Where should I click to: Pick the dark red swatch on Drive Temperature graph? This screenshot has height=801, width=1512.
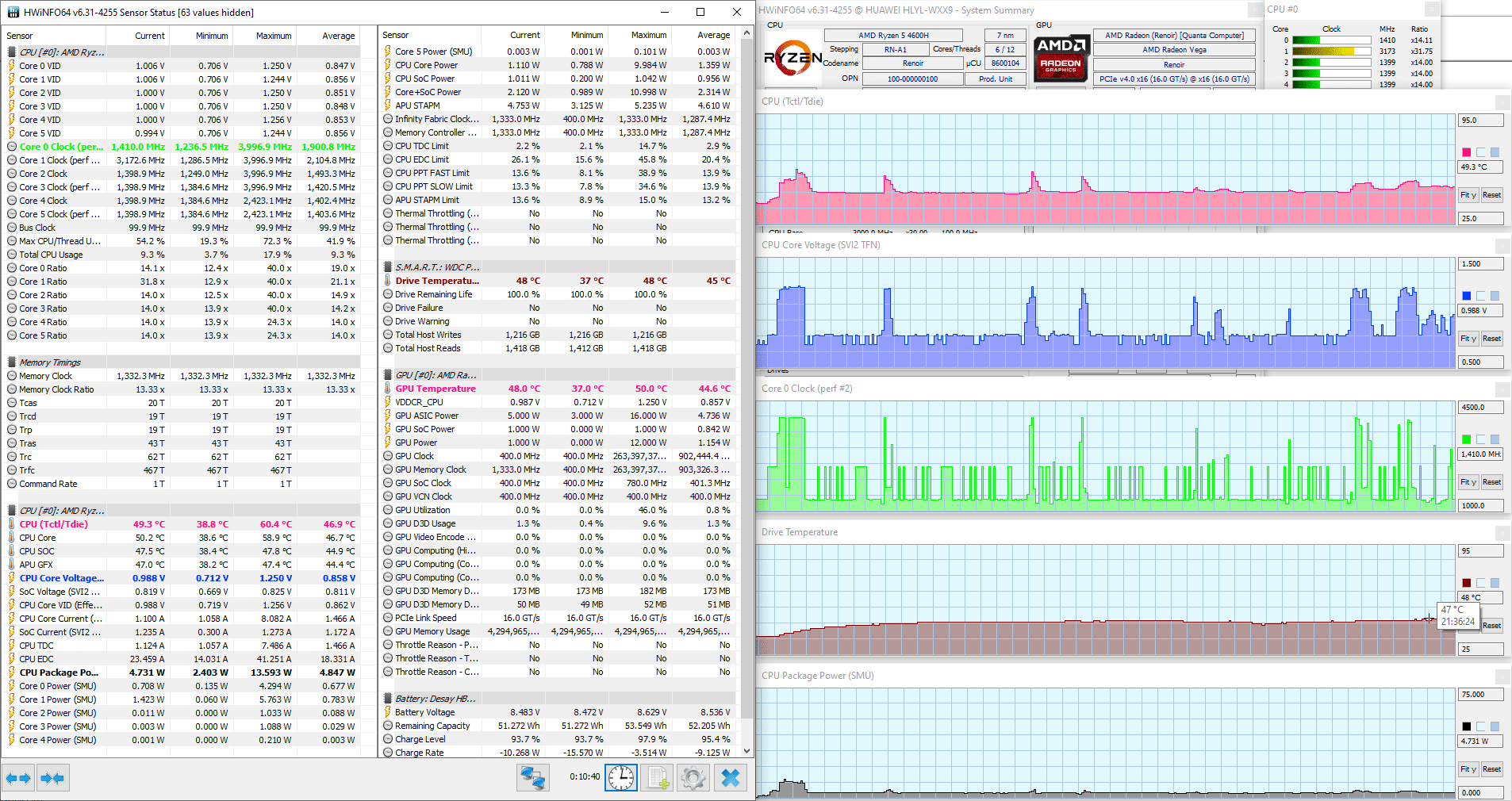[x=1466, y=583]
